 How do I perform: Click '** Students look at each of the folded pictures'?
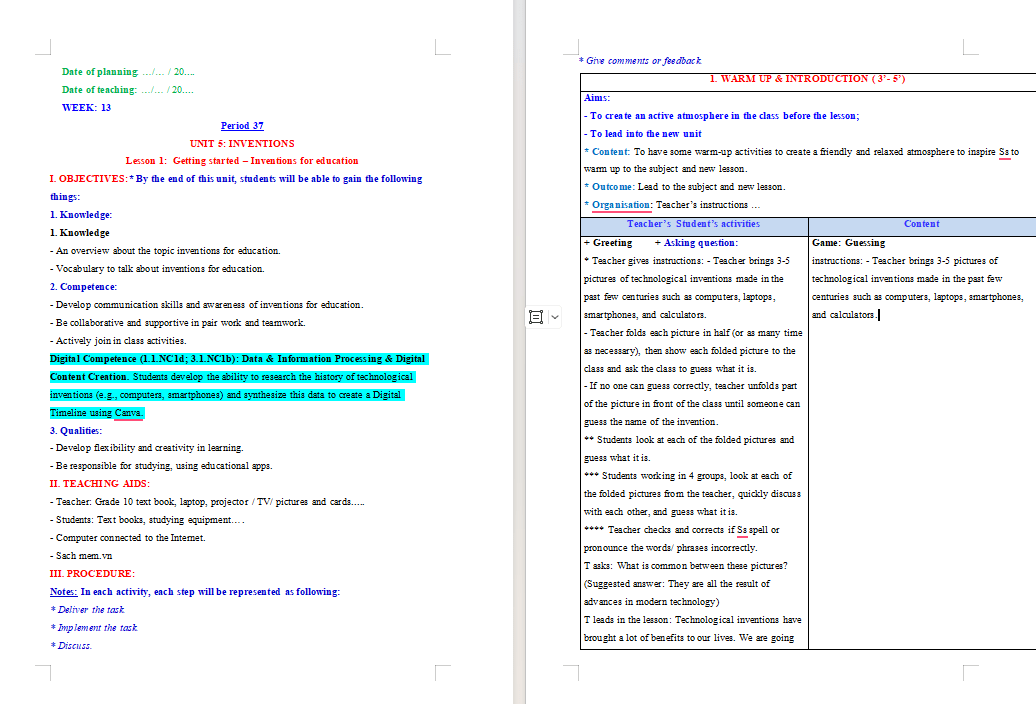(x=689, y=440)
